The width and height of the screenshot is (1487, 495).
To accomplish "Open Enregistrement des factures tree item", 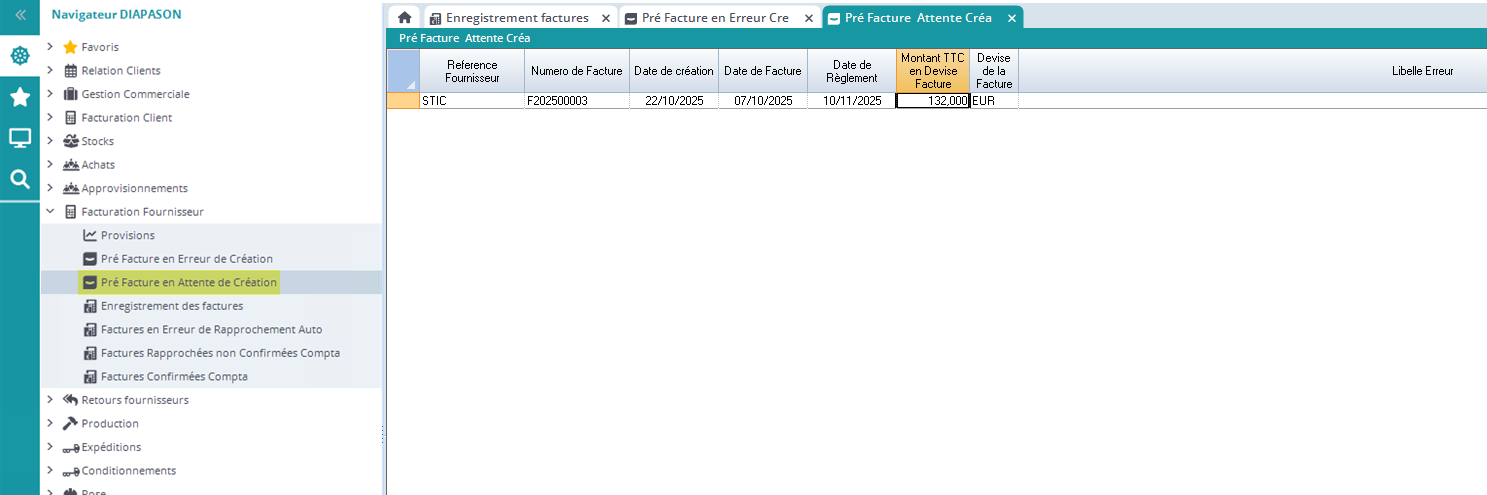I will point(171,306).
